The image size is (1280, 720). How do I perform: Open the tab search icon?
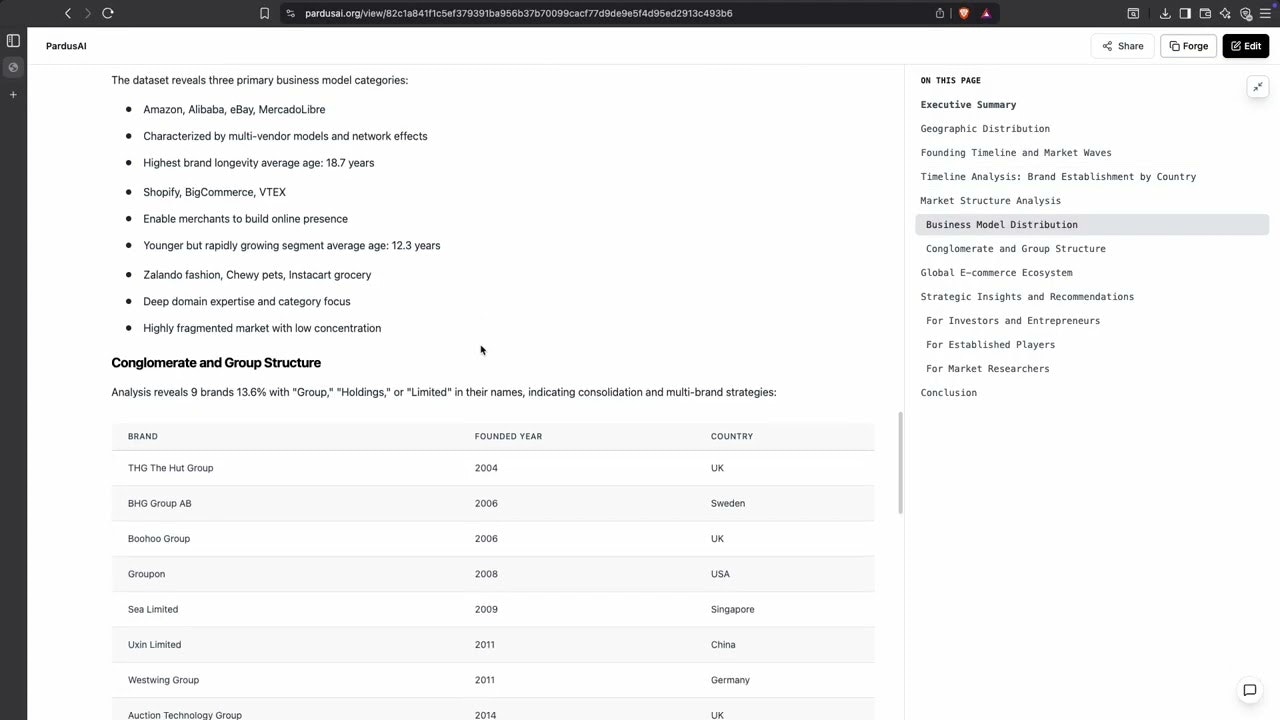click(x=1133, y=13)
